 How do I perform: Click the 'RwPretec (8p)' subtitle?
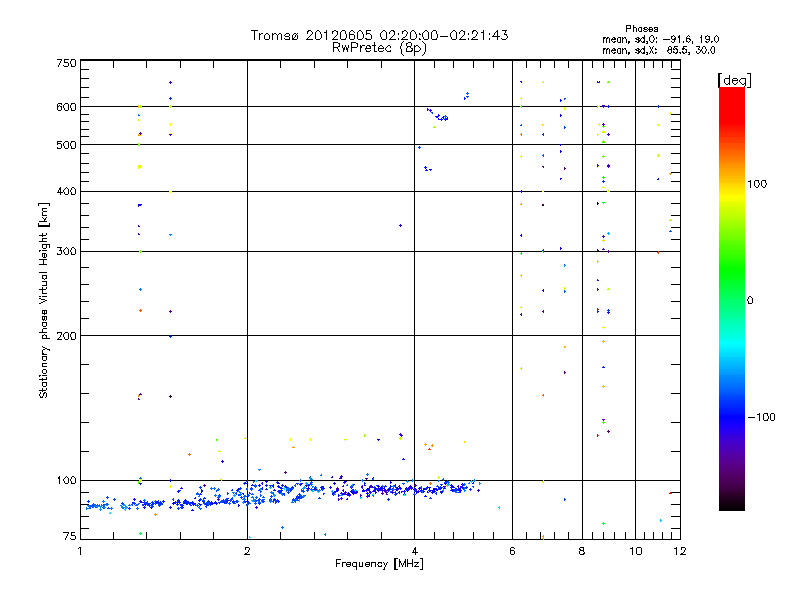(379, 48)
